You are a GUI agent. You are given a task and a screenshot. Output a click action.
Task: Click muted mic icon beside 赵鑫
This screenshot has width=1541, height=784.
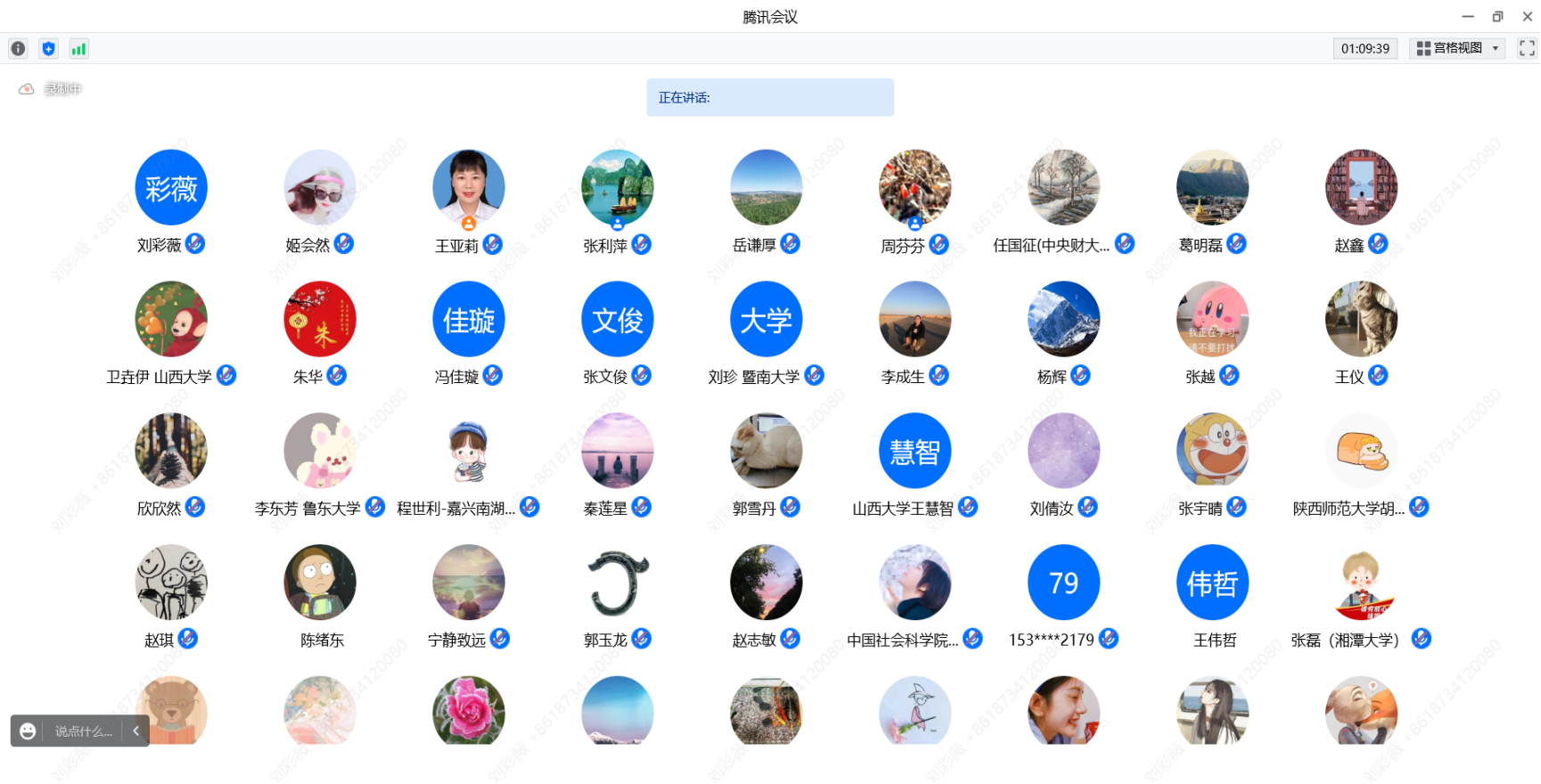1378,244
